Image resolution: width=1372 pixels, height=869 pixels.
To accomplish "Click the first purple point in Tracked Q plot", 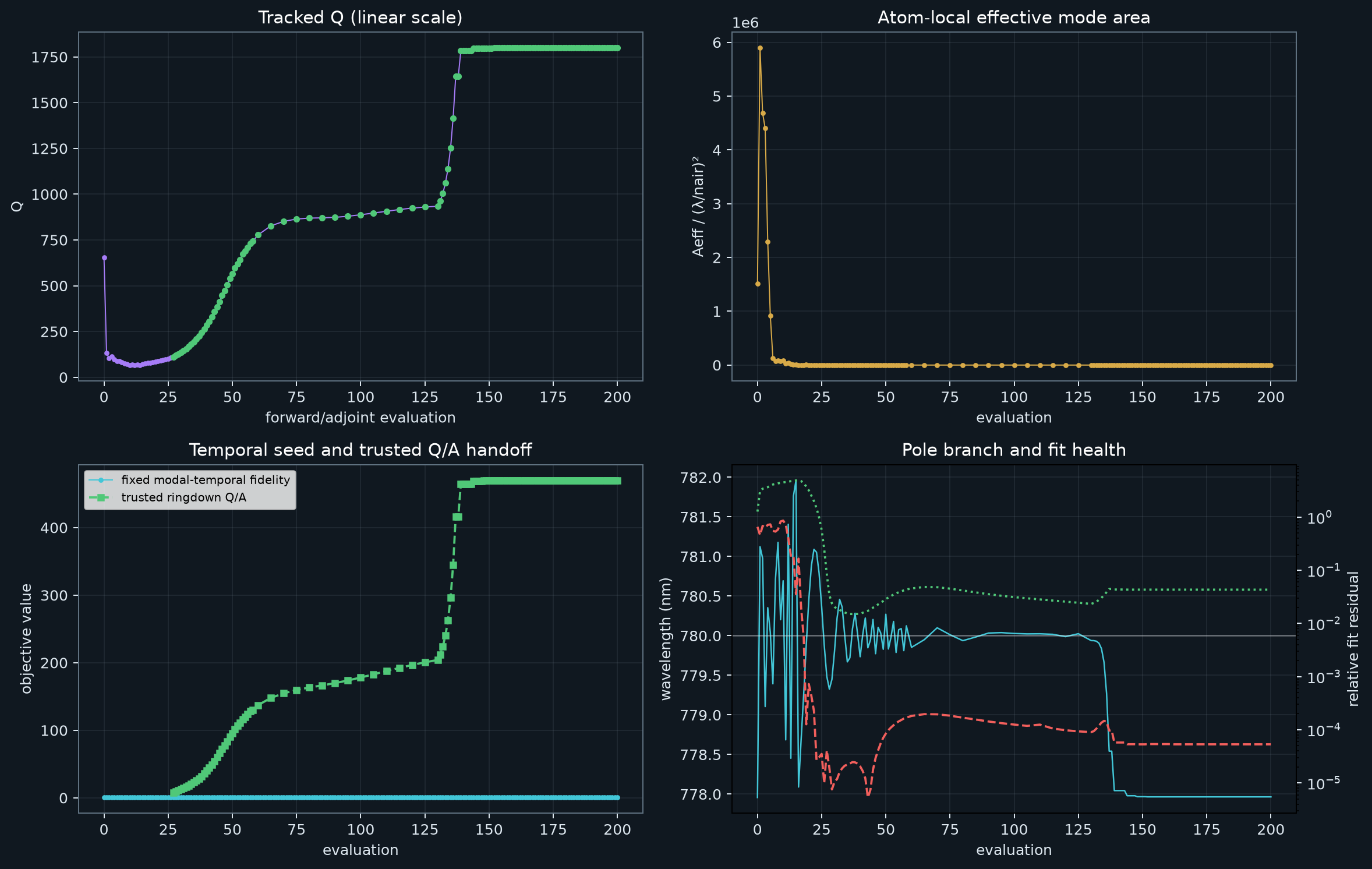I will click(104, 257).
